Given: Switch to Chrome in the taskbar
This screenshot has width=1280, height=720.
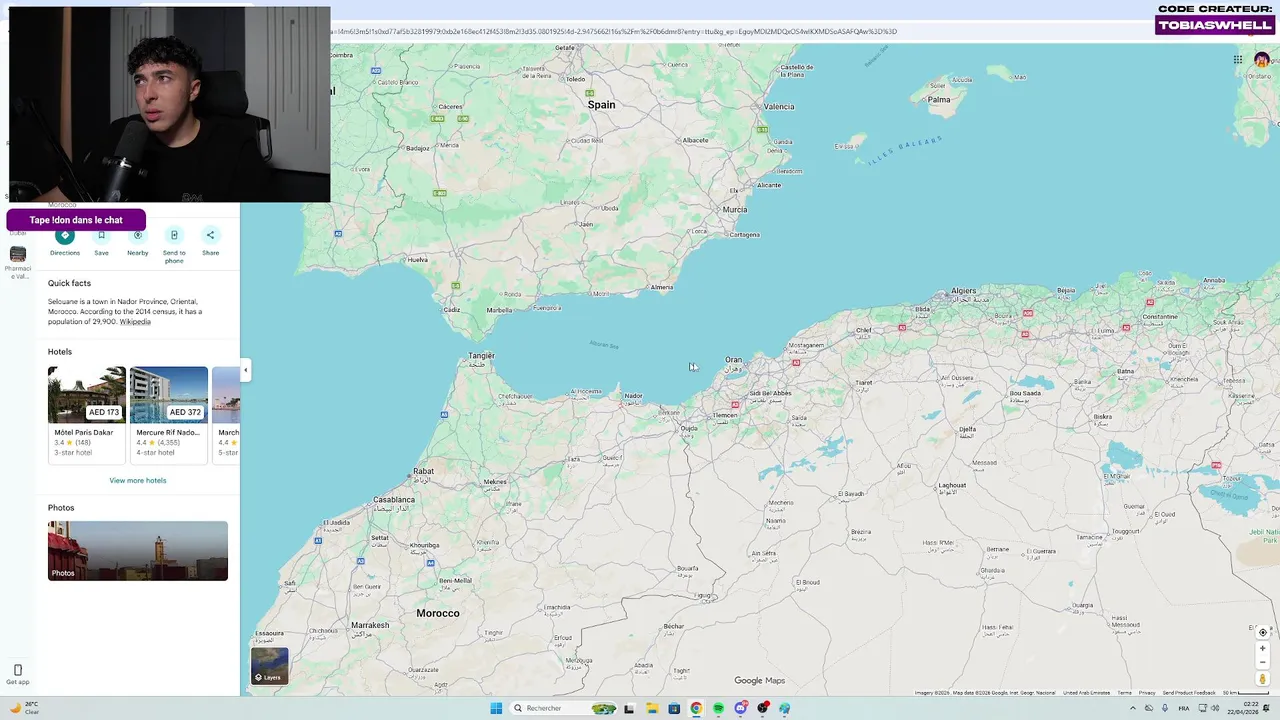Looking at the screenshot, I should tap(696, 708).
